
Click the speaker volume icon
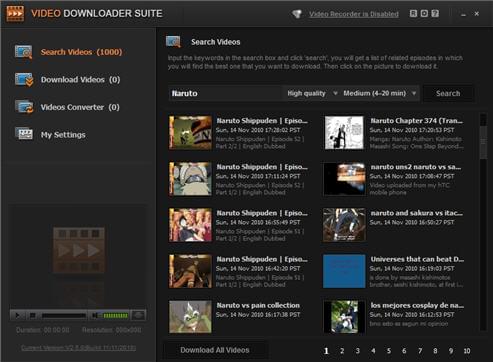(x=95, y=315)
